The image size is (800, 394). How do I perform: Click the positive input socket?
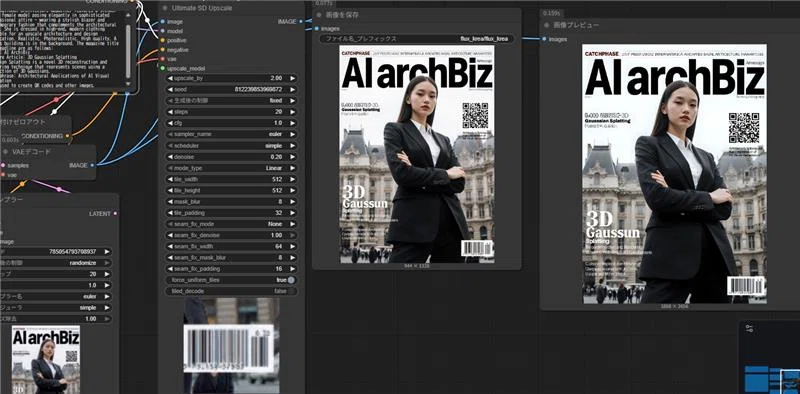pos(162,40)
